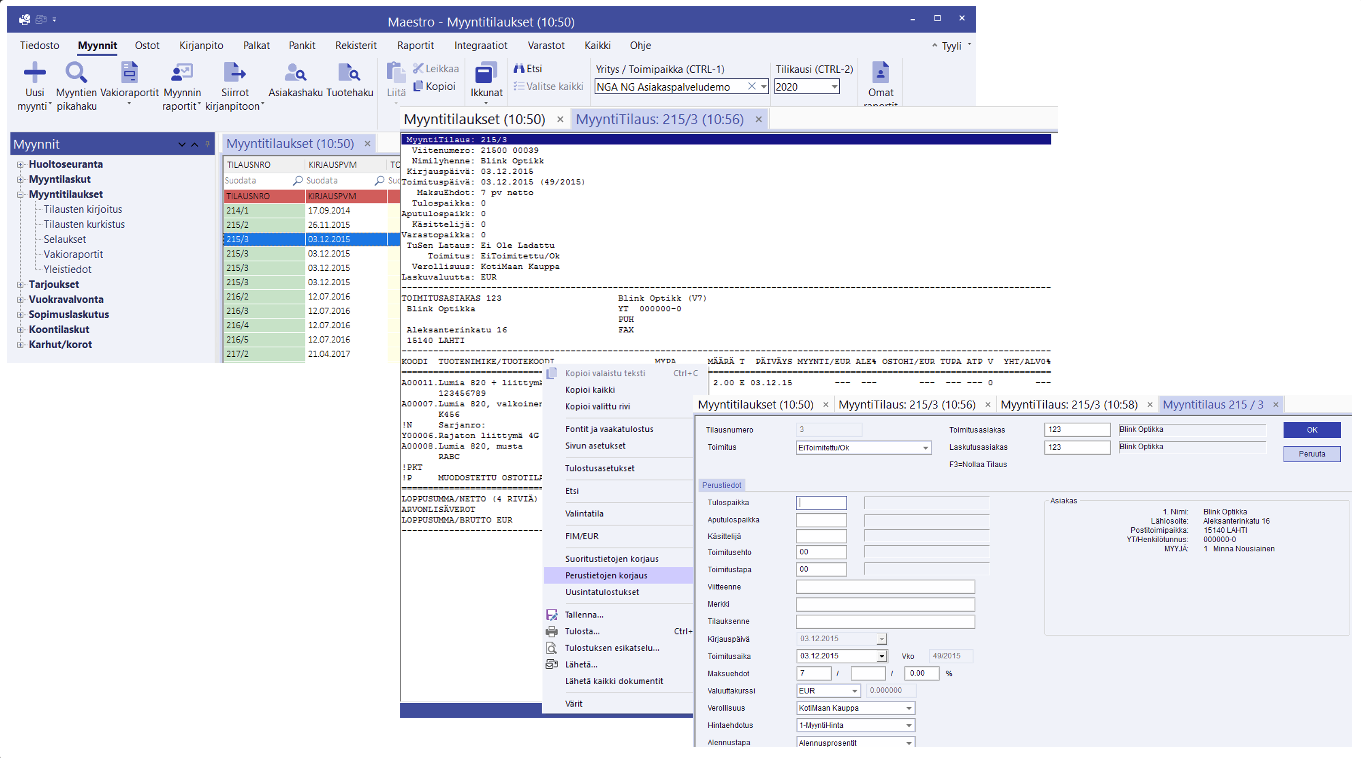Open the Ikkunat windows icon
The height and width of the screenshot is (758, 1361).
[x=486, y=72]
